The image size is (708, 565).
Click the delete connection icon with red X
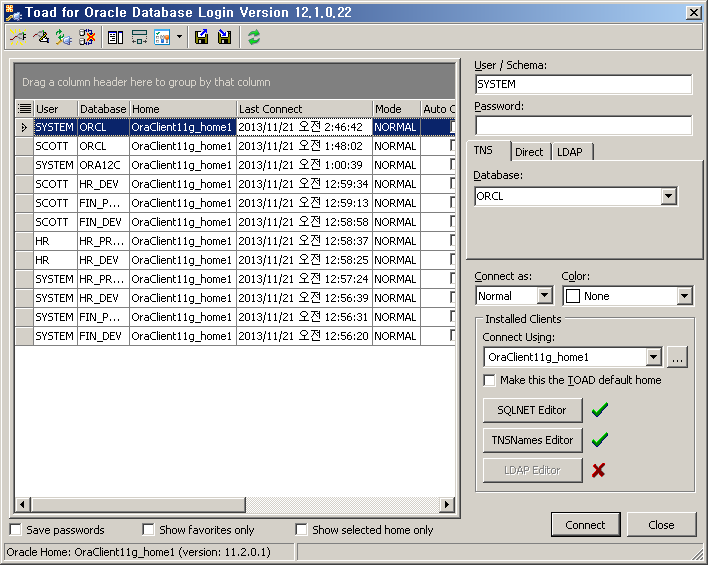[86, 37]
